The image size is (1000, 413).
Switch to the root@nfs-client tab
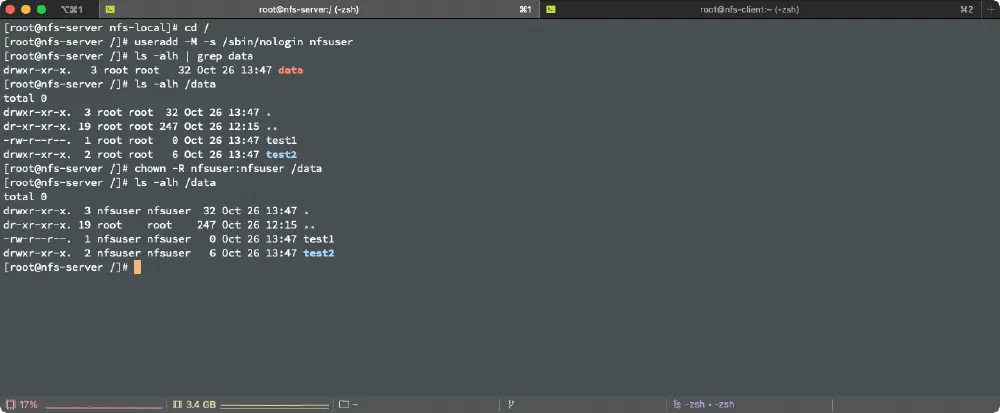(x=760, y=9)
